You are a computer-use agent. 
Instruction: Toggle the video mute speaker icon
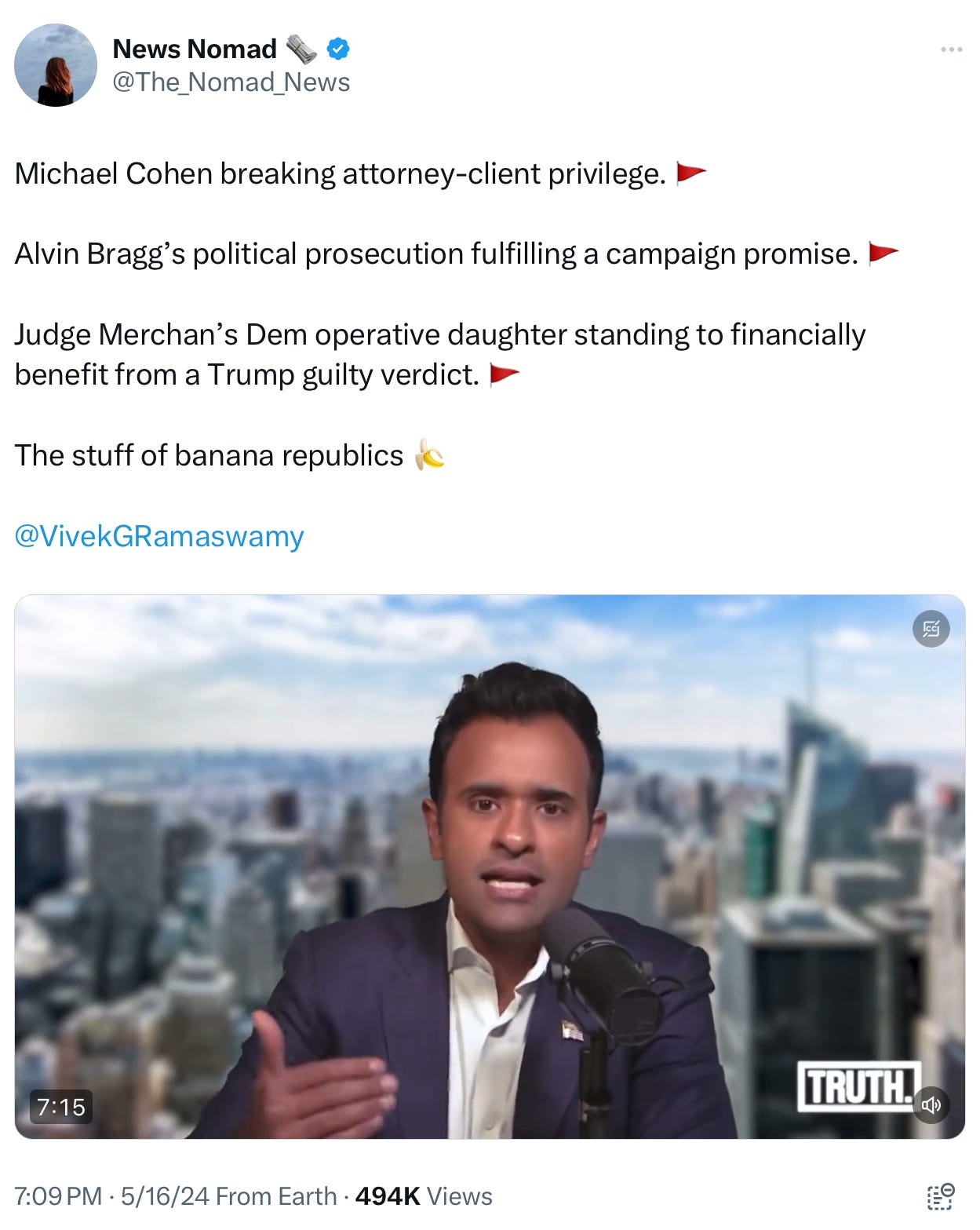click(x=931, y=1105)
